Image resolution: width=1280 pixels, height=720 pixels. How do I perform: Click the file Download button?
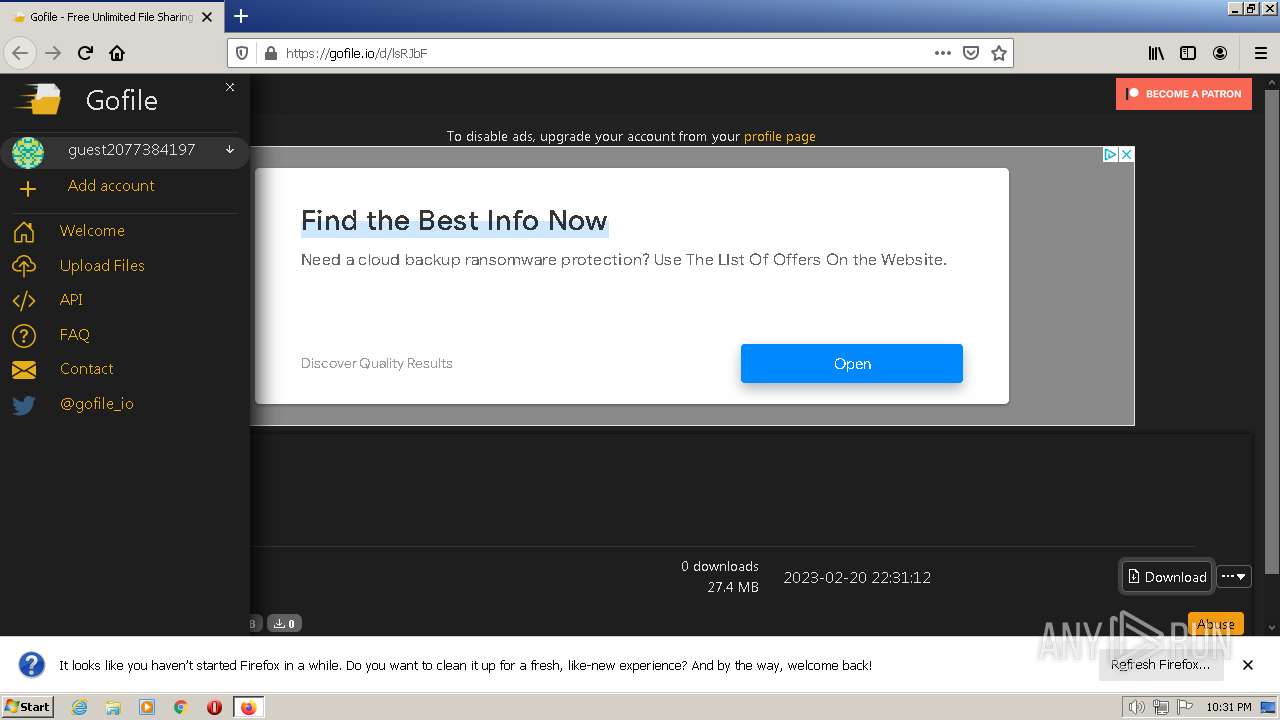tap(1167, 577)
